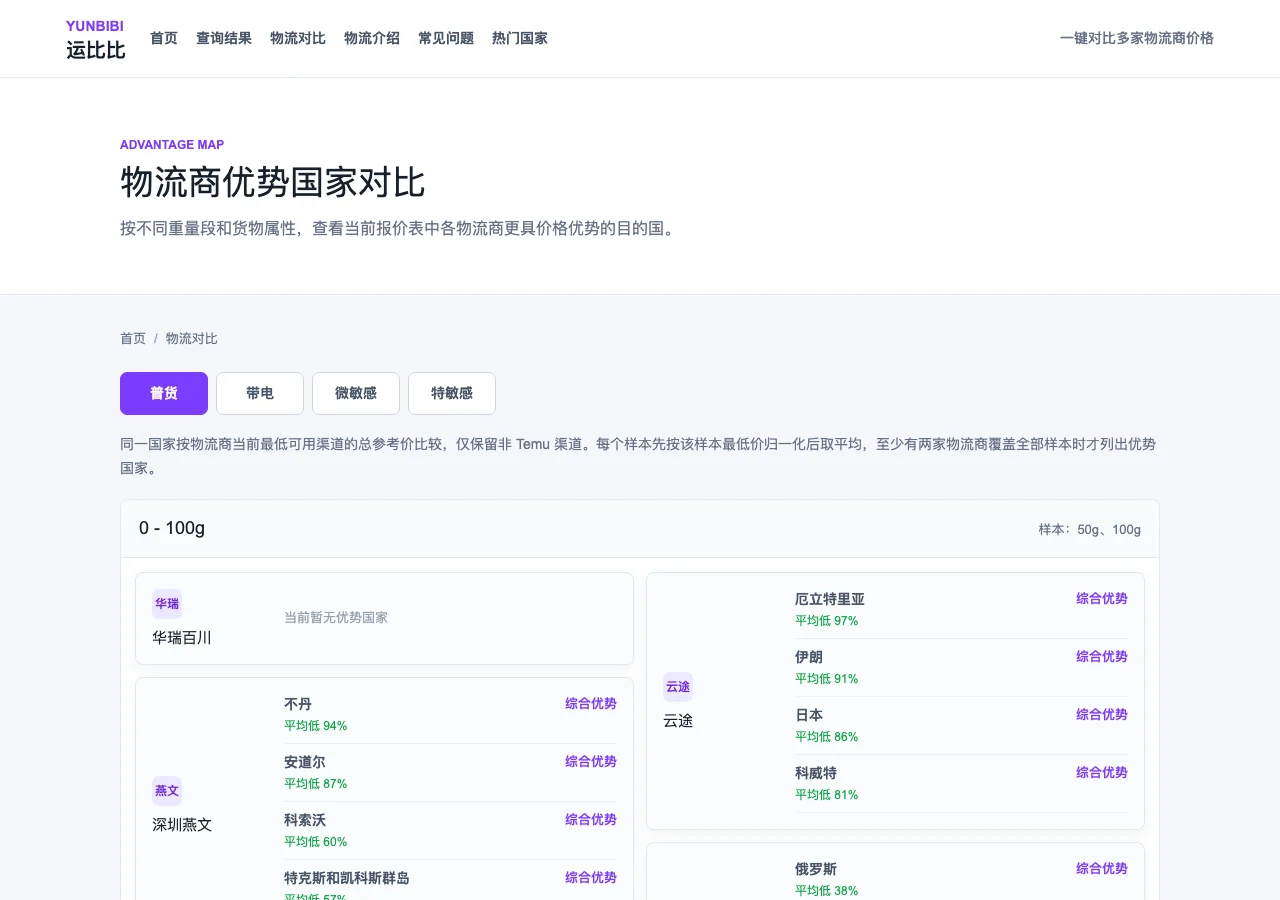
Task: Click the 云途 carrier name under its badge
Action: pyautogui.click(x=678, y=720)
